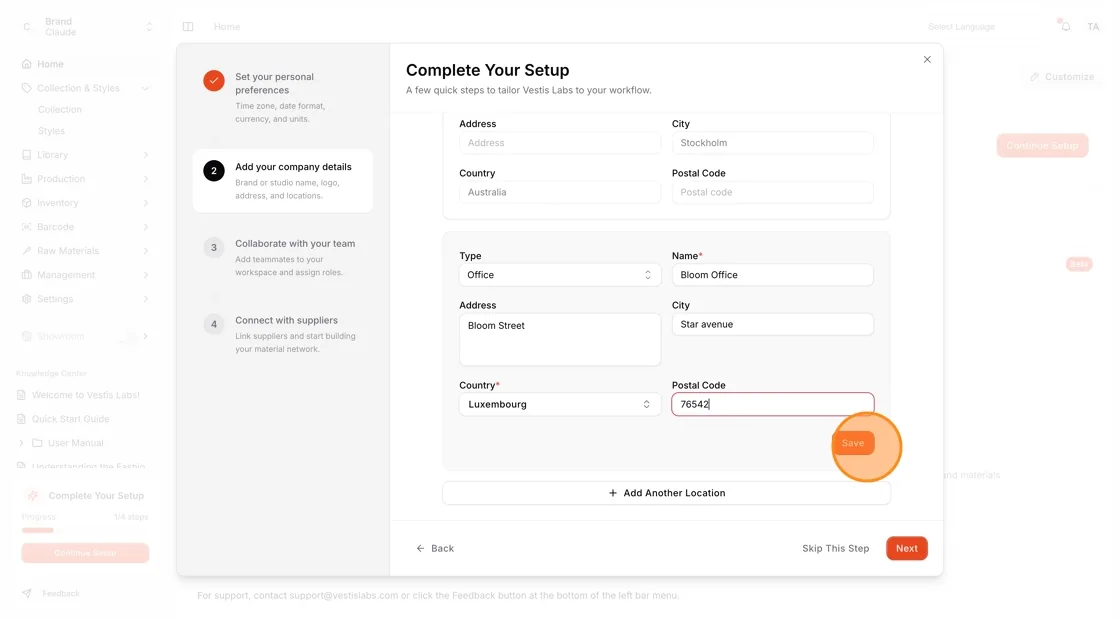Image resolution: width=1120 pixels, height=619 pixels.
Task: Open Feedback at bottom of sidebar
Action: pyautogui.click(x=61, y=593)
